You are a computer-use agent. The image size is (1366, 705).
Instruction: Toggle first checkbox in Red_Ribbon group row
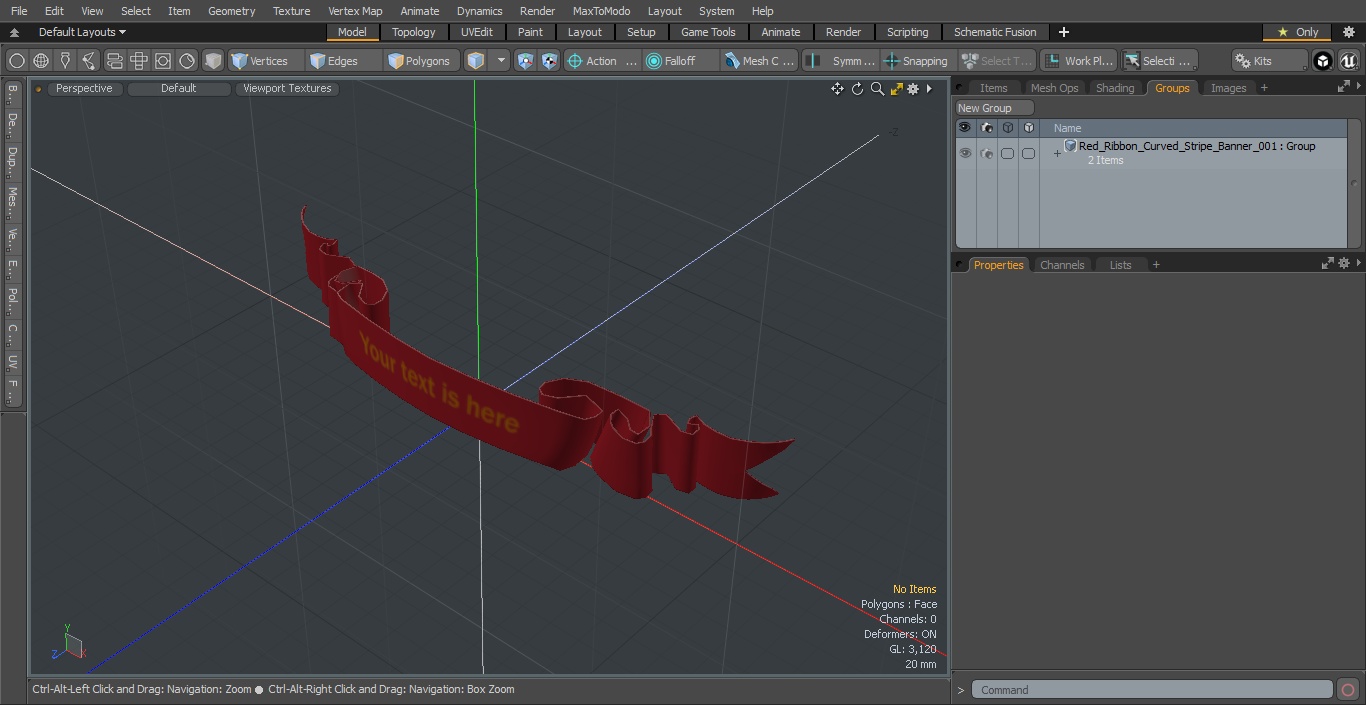(1007, 153)
